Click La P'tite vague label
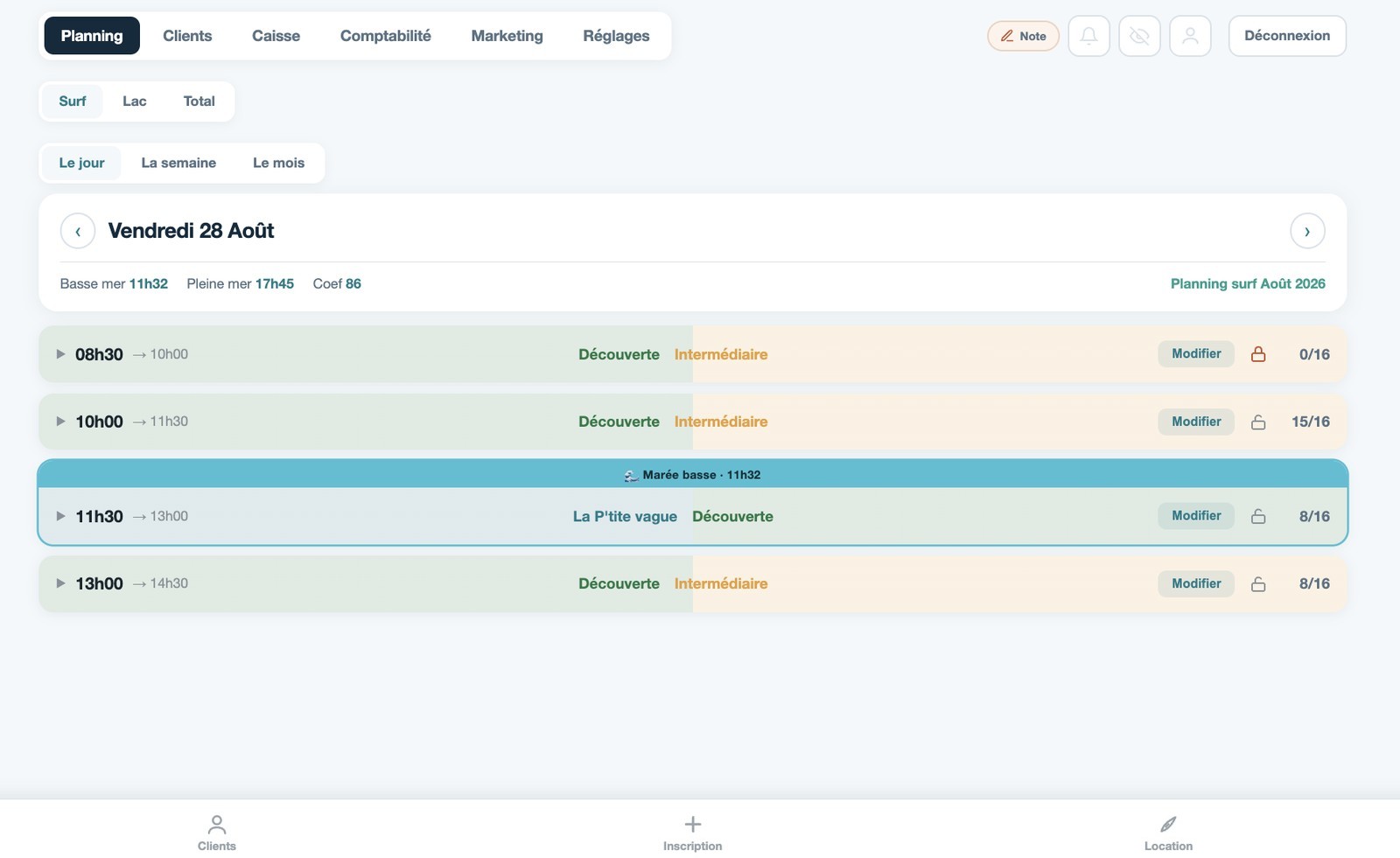 click(x=625, y=516)
